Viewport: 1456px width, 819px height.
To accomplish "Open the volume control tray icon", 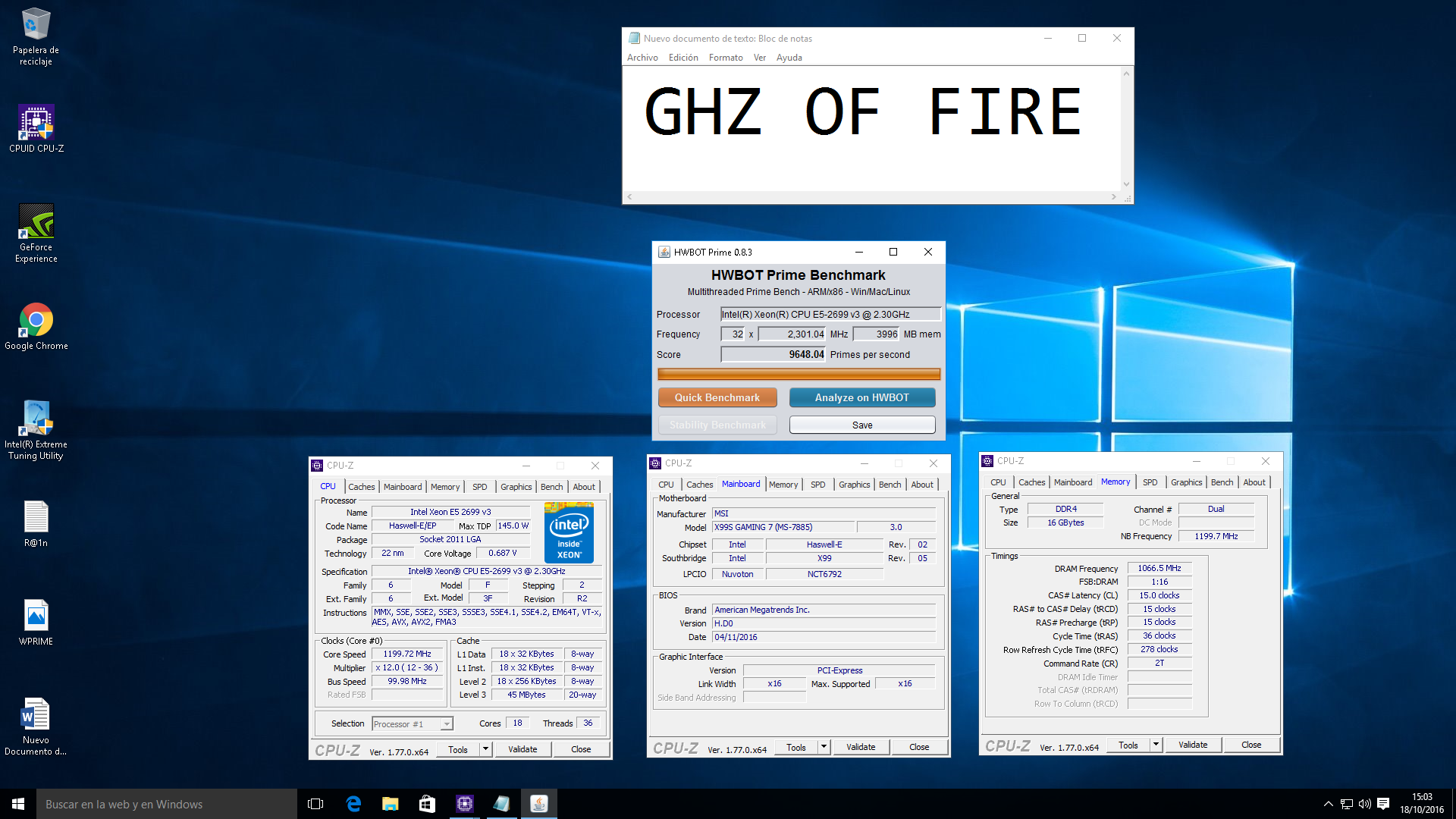I will pyautogui.click(x=1365, y=804).
